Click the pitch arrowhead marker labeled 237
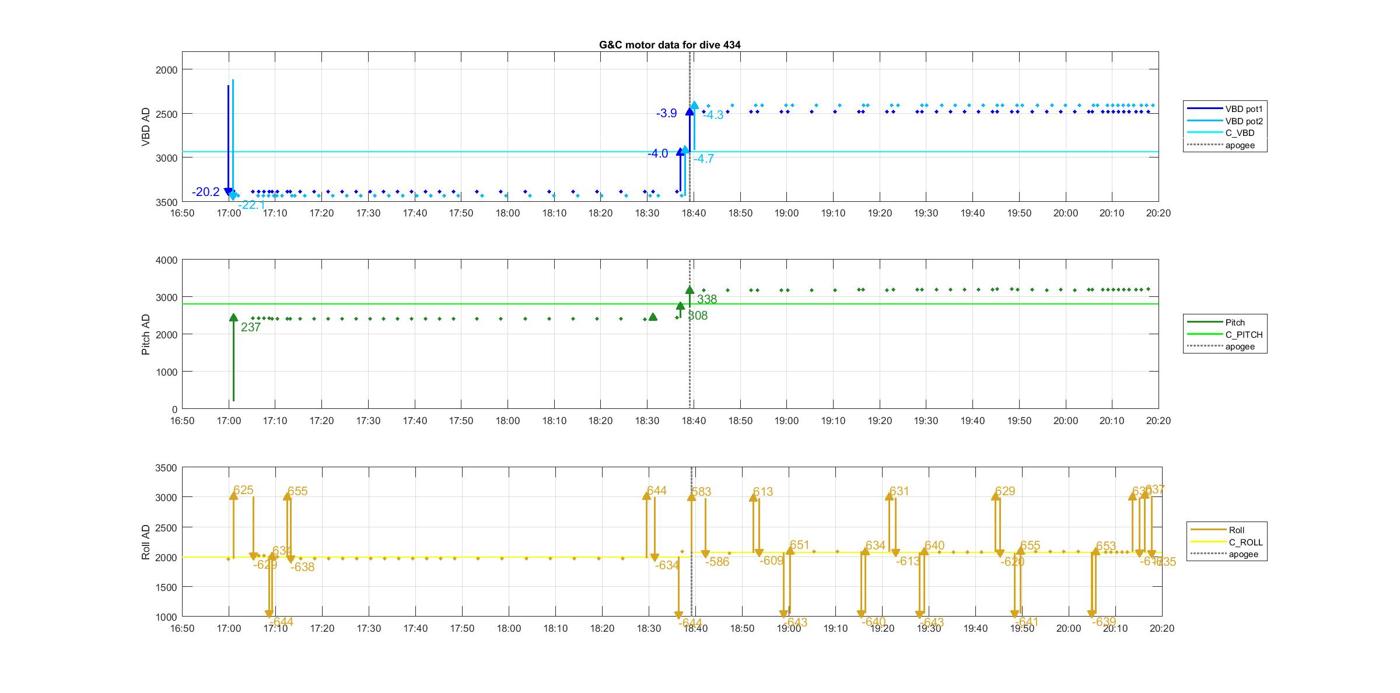Screen dimensions: 1400x693 233,318
